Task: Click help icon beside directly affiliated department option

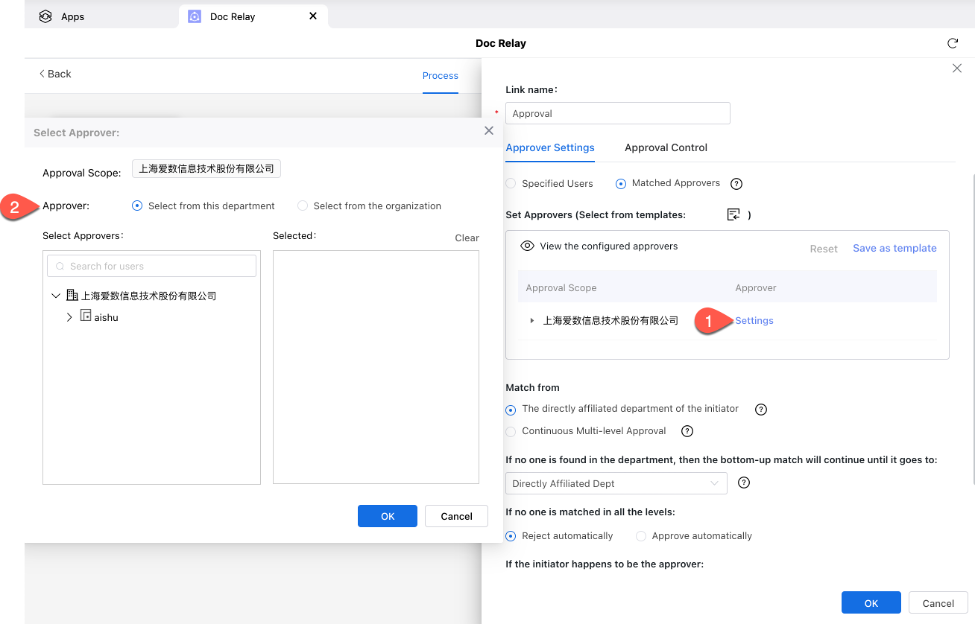Action: (760, 409)
